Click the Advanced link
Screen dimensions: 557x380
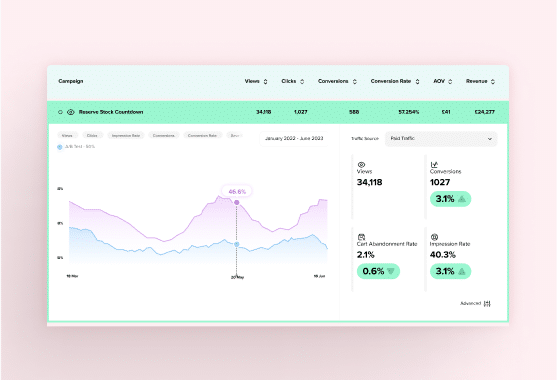[x=470, y=304]
